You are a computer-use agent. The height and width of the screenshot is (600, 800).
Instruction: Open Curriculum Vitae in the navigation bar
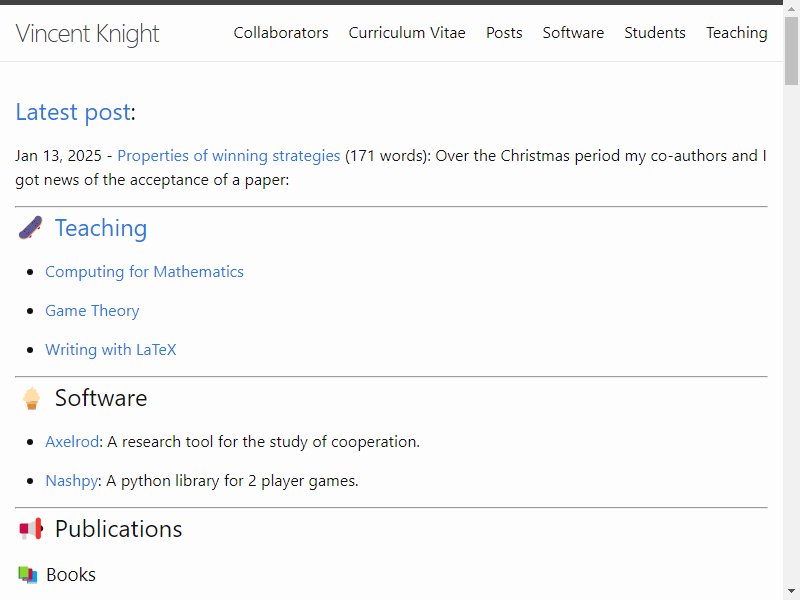407,33
